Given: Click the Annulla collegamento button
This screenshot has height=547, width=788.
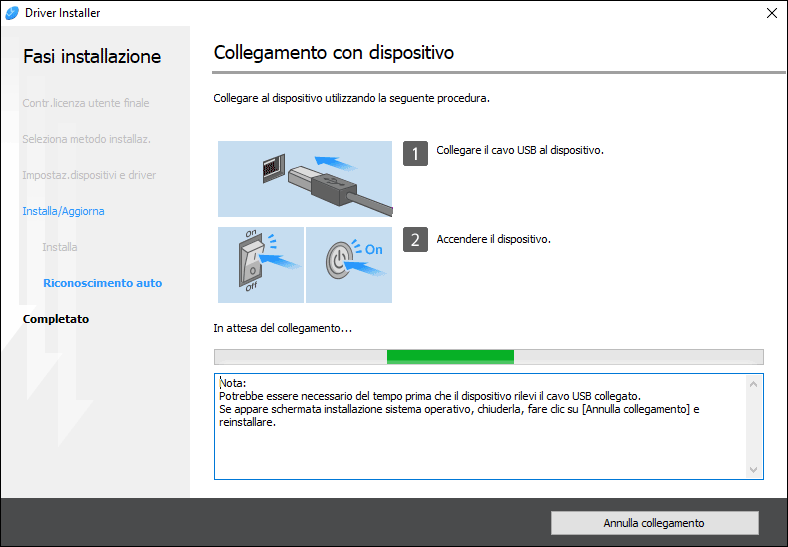Looking at the screenshot, I should point(654,523).
